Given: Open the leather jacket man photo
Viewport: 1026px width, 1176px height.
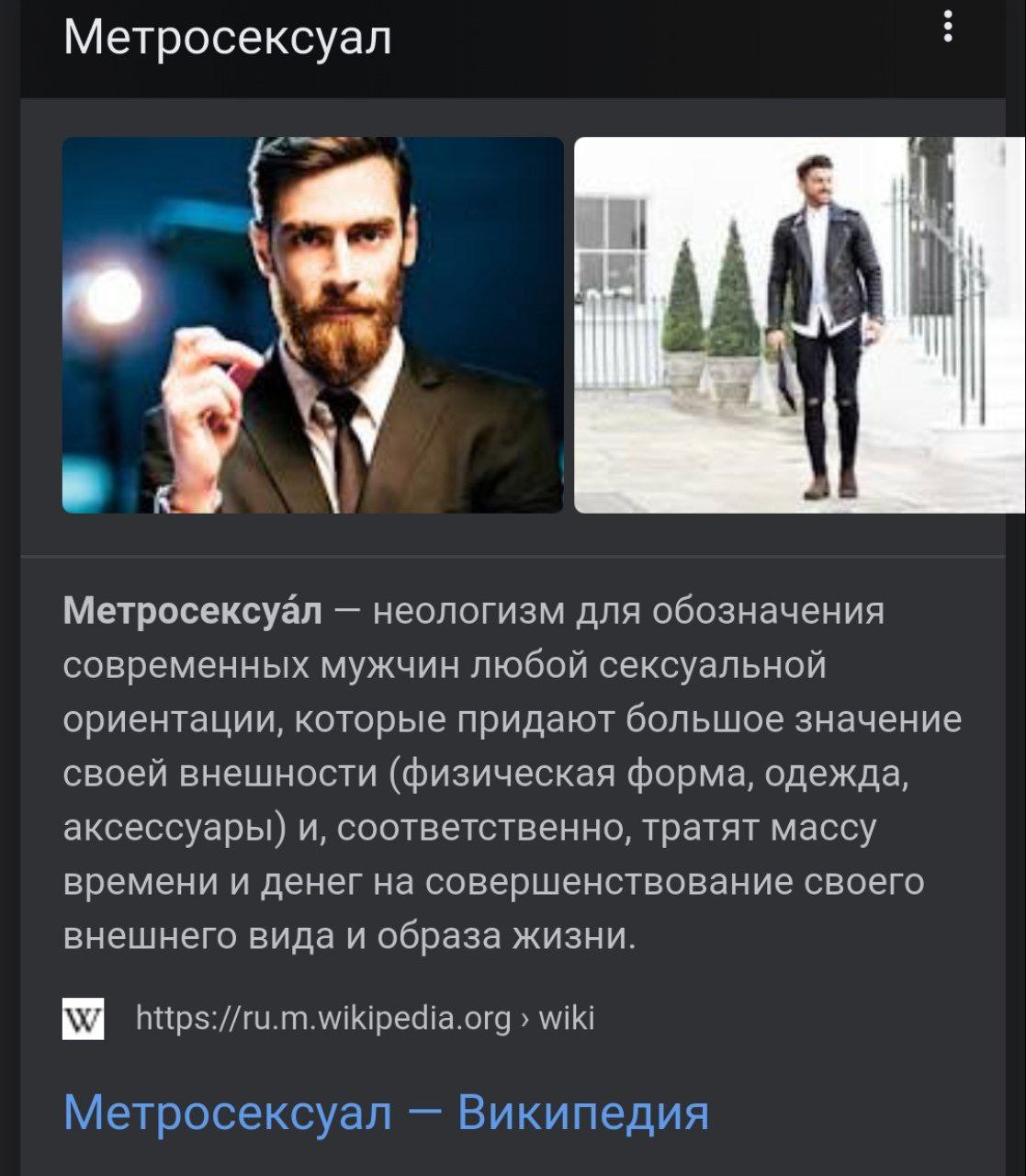Looking at the screenshot, I should 799,324.
